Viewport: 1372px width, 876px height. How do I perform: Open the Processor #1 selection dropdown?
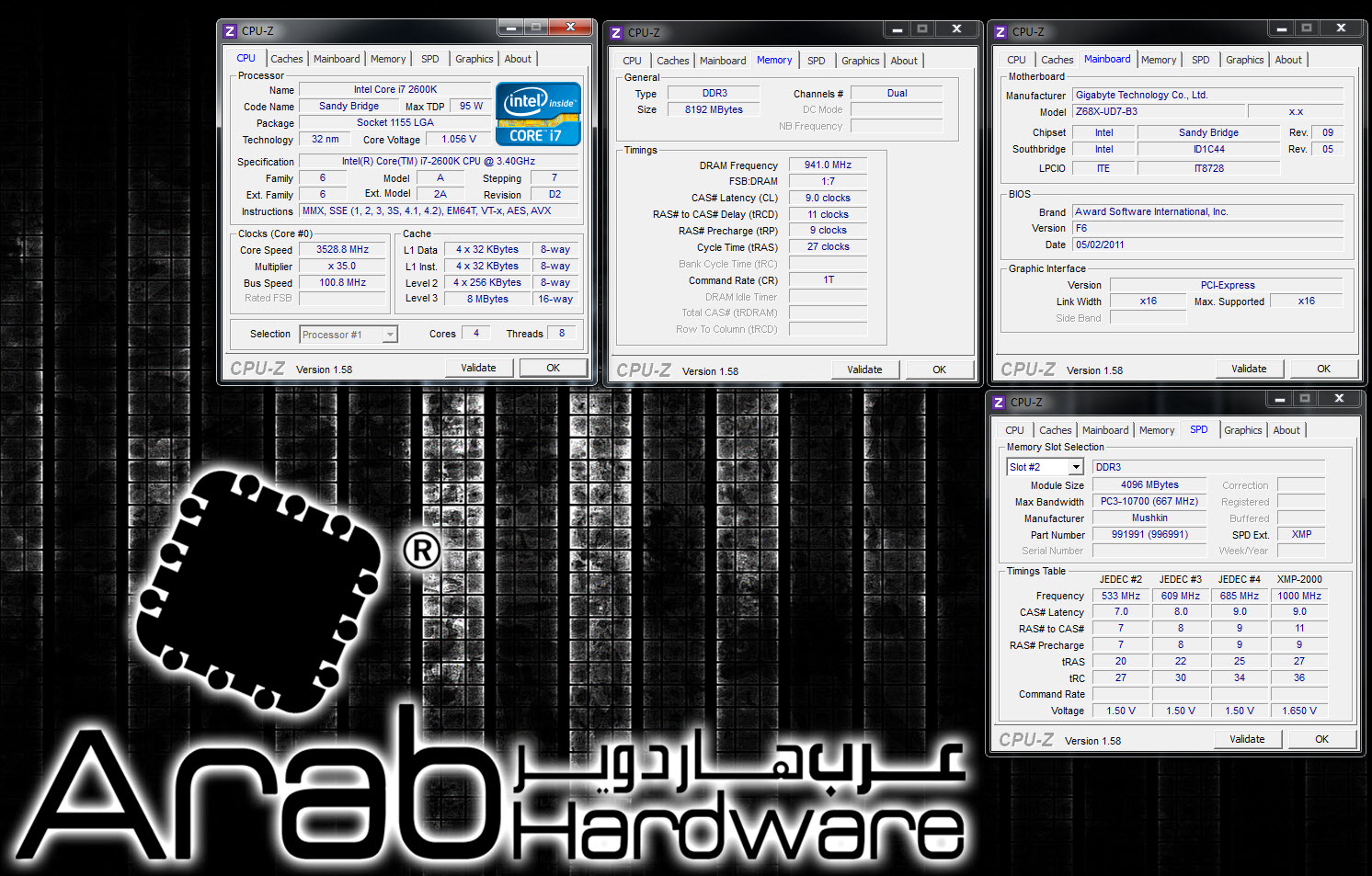[349, 335]
